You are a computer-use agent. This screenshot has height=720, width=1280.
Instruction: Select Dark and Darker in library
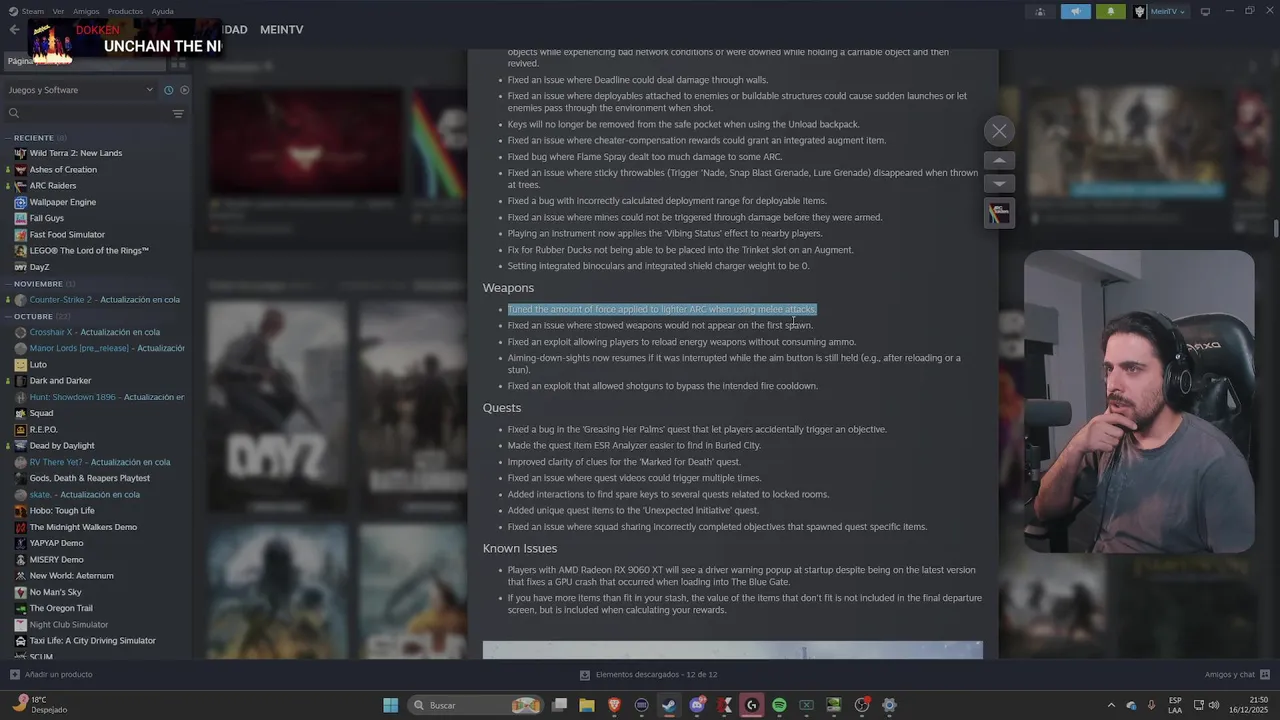[60, 381]
